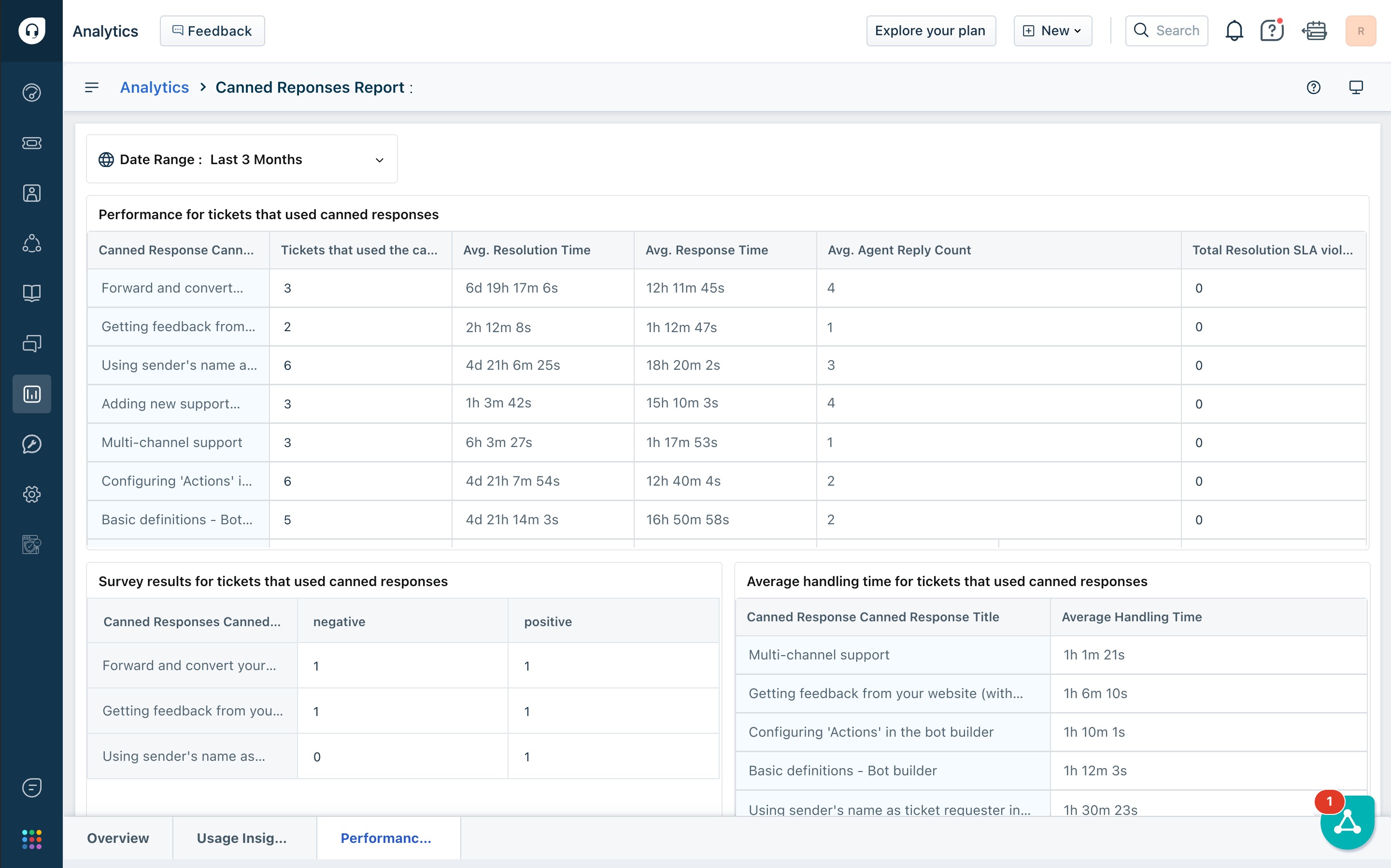
Task: Open the report help circle icon
Action: 1313,87
